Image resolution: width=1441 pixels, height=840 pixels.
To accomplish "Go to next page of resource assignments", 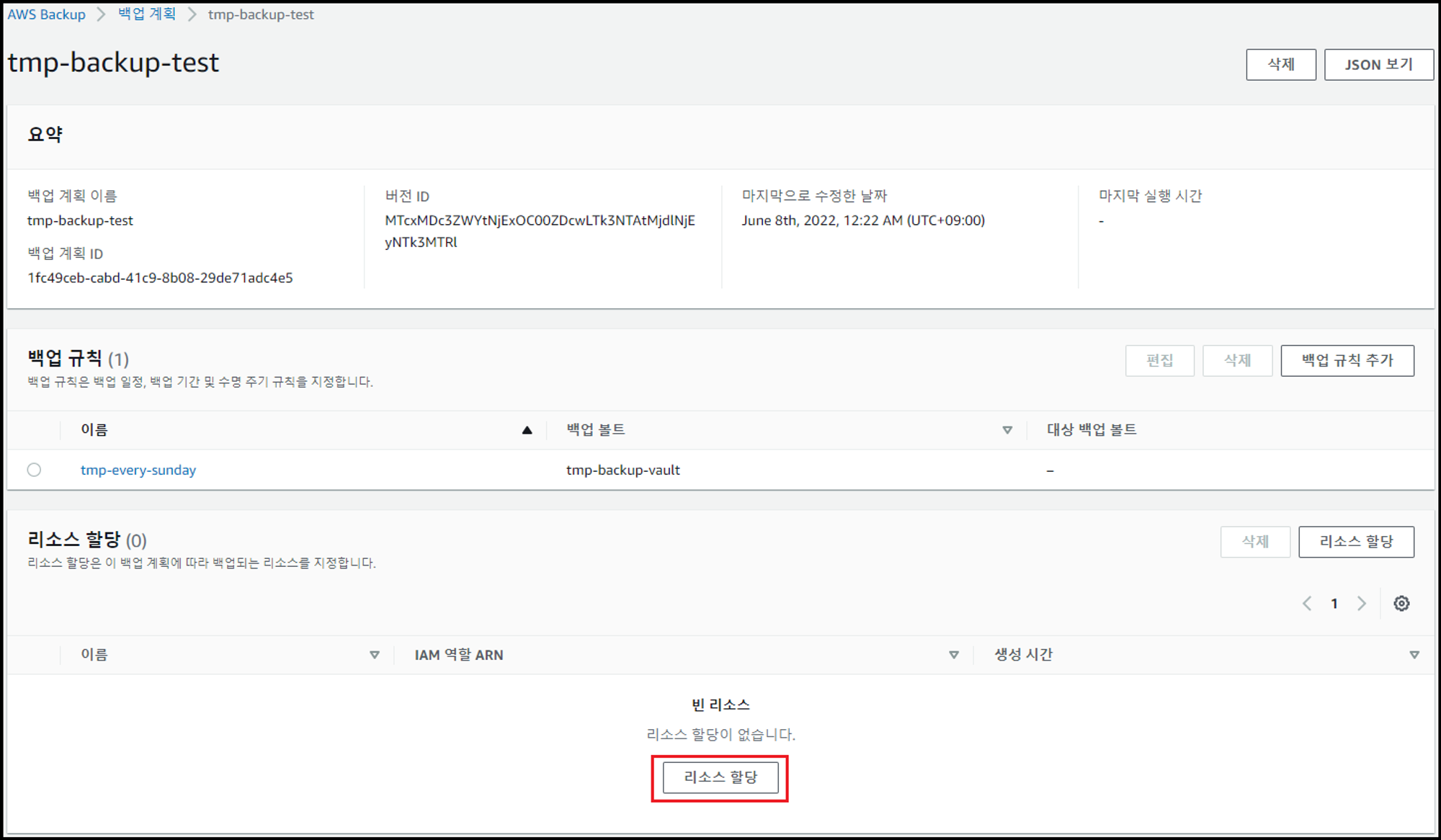I will pyautogui.click(x=1361, y=604).
